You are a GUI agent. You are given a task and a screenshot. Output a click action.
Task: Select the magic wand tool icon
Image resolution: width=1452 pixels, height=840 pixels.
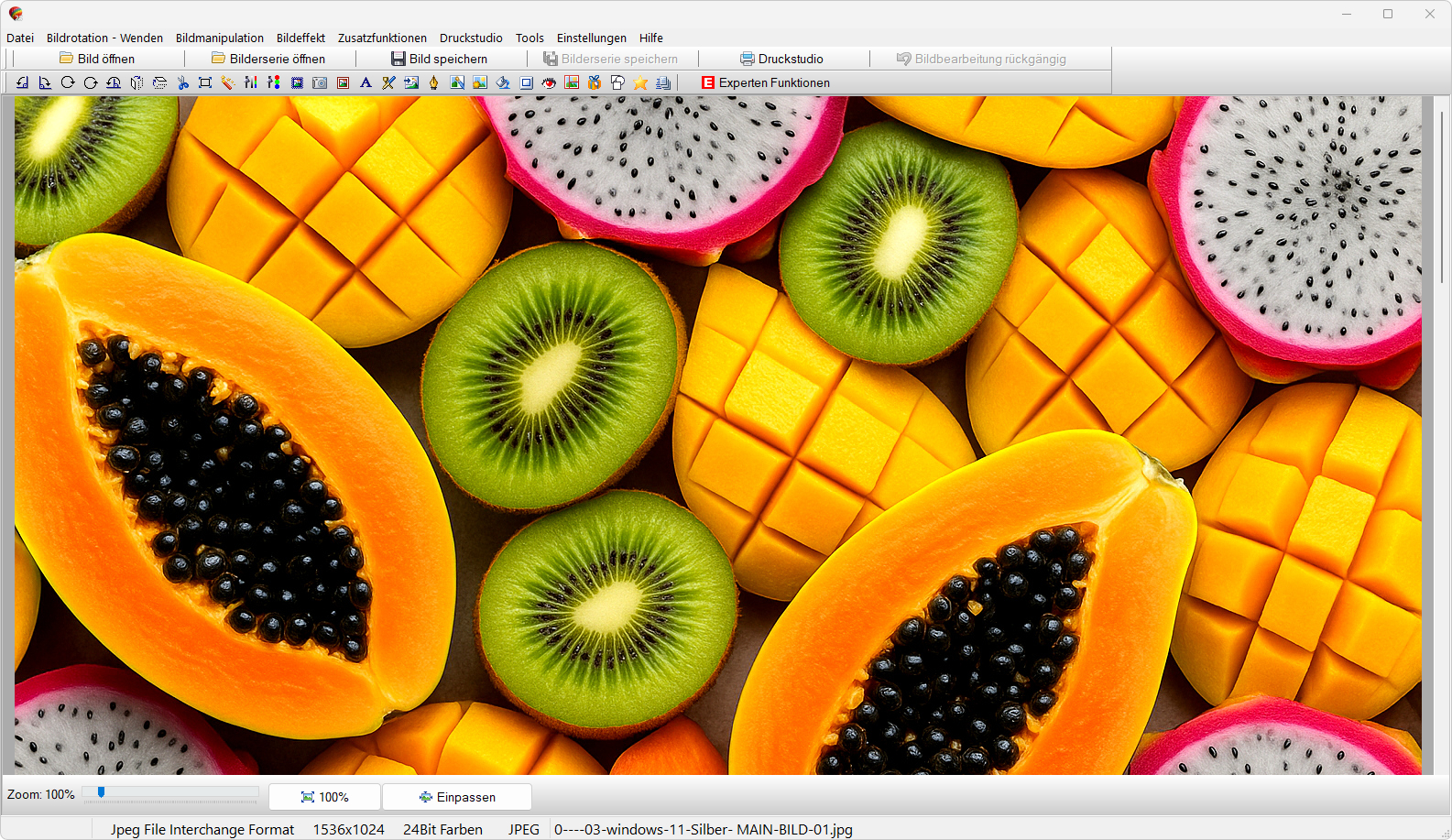point(227,83)
